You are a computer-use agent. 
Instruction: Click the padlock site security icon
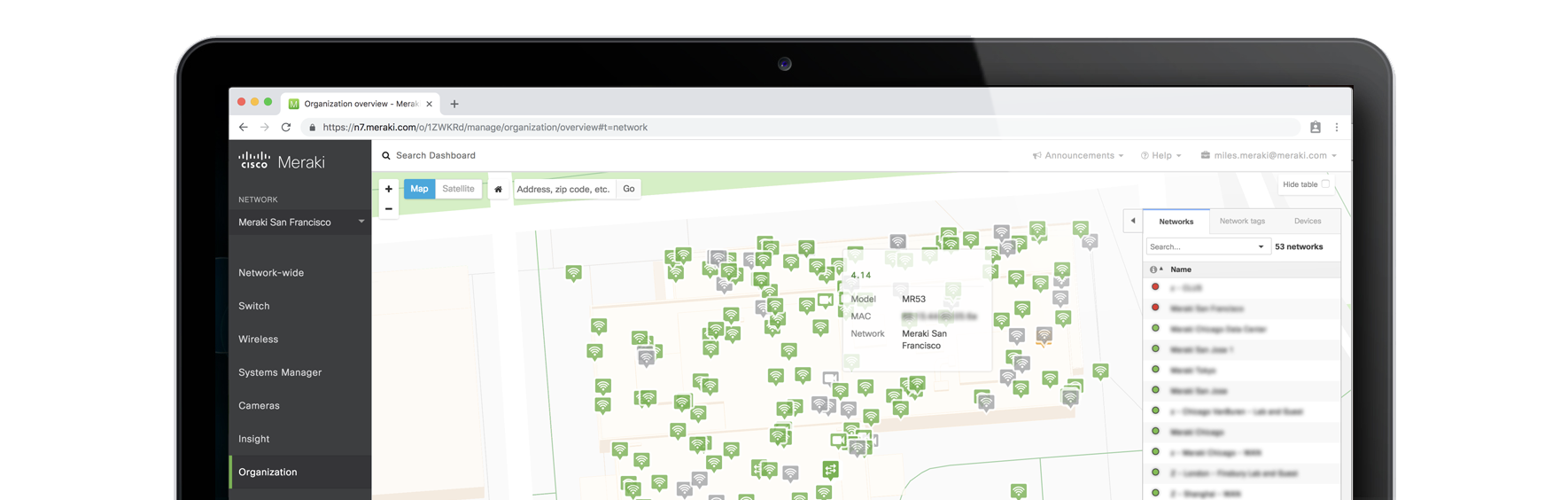click(x=312, y=128)
